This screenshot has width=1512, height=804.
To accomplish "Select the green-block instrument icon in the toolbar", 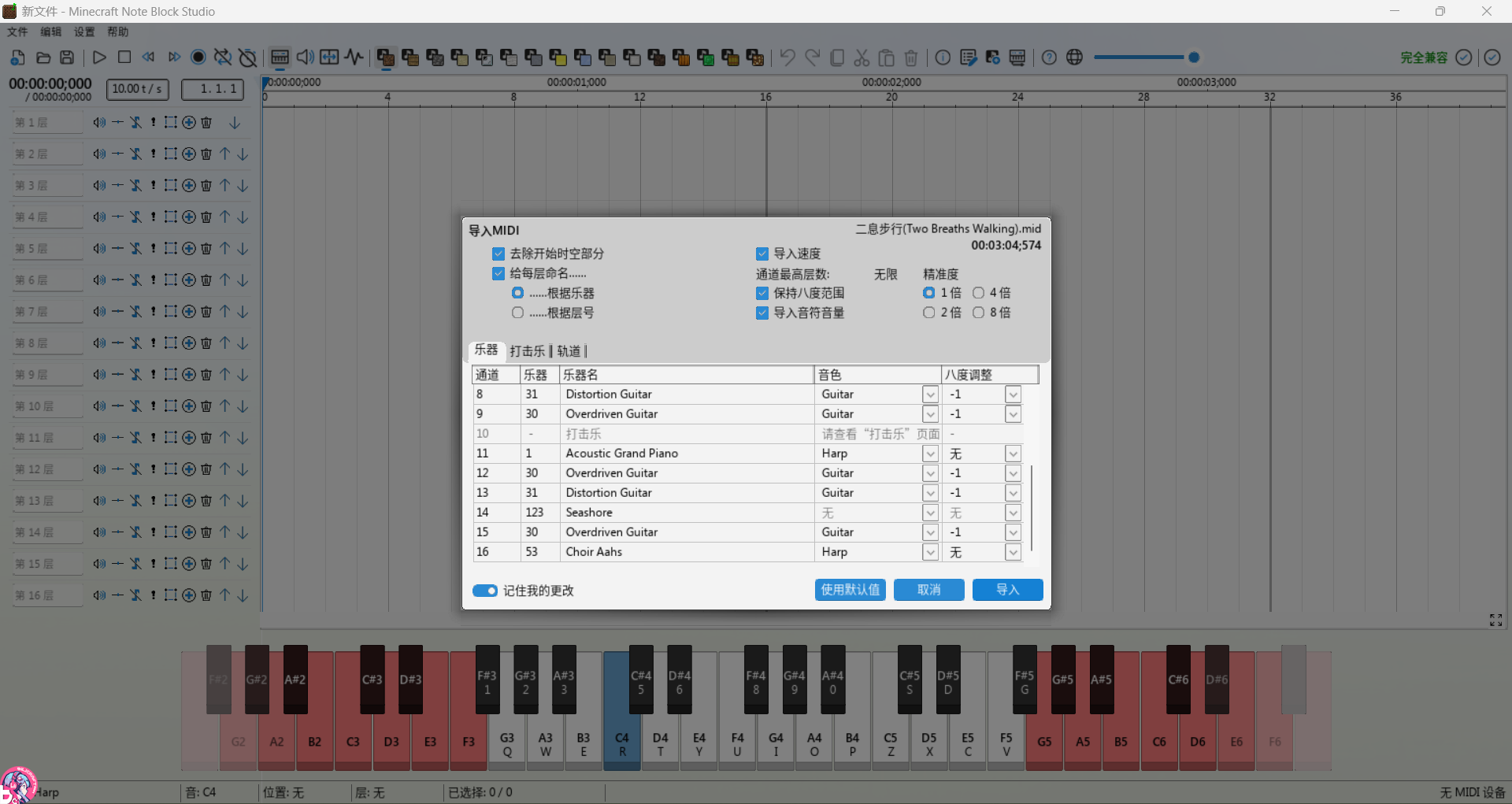I will pos(706,57).
